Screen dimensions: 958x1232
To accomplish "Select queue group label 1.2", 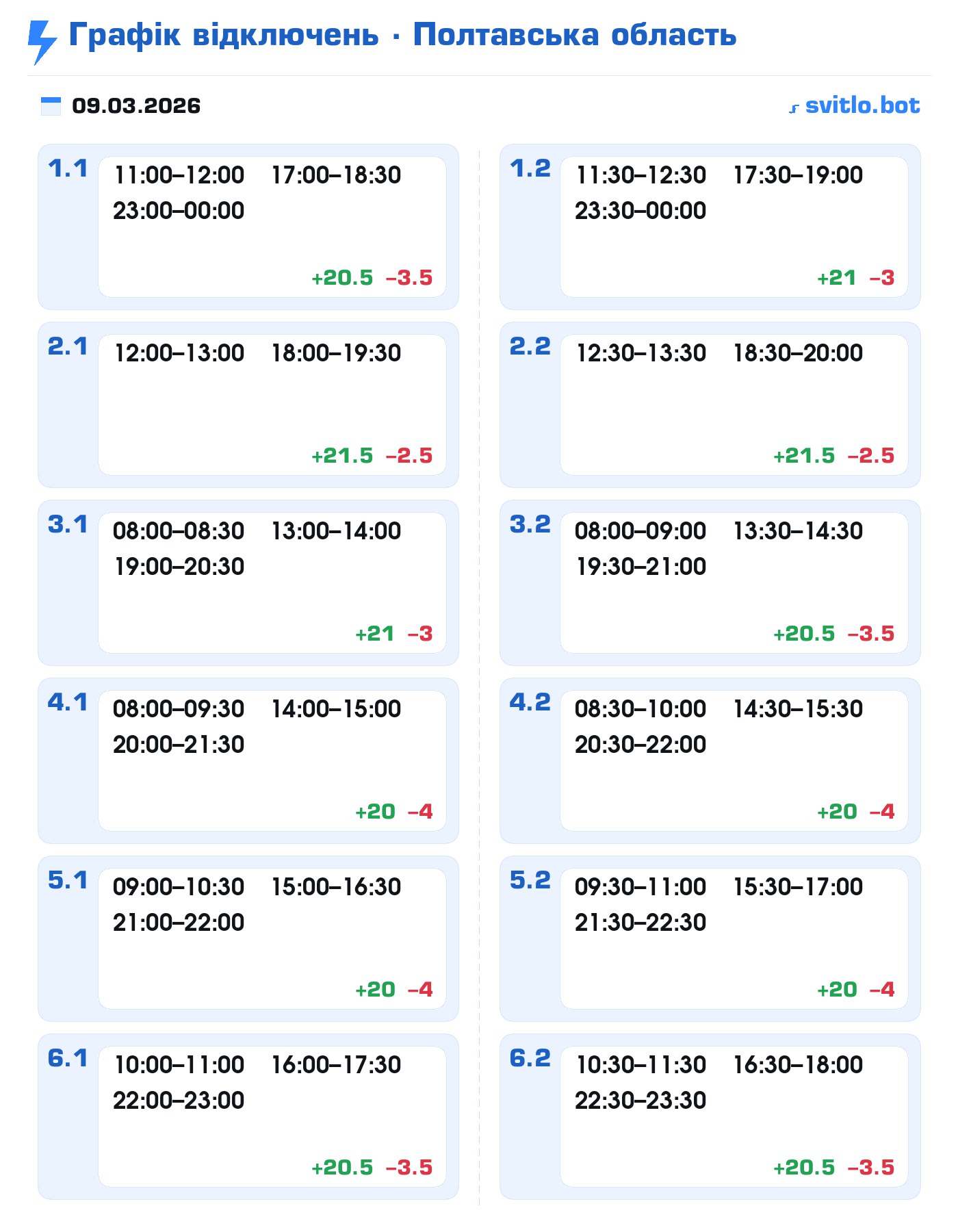I will click(x=530, y=168).
